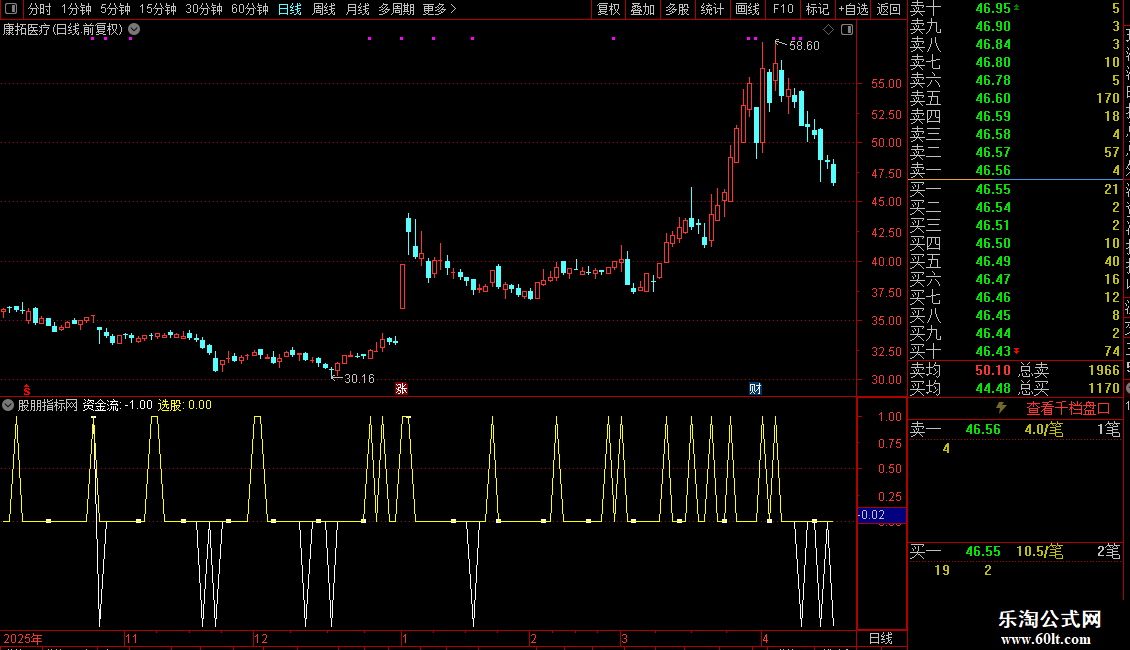
Task: Open the 股朋指标网 indicator dropdown arrow
Action: click(8, 405)
